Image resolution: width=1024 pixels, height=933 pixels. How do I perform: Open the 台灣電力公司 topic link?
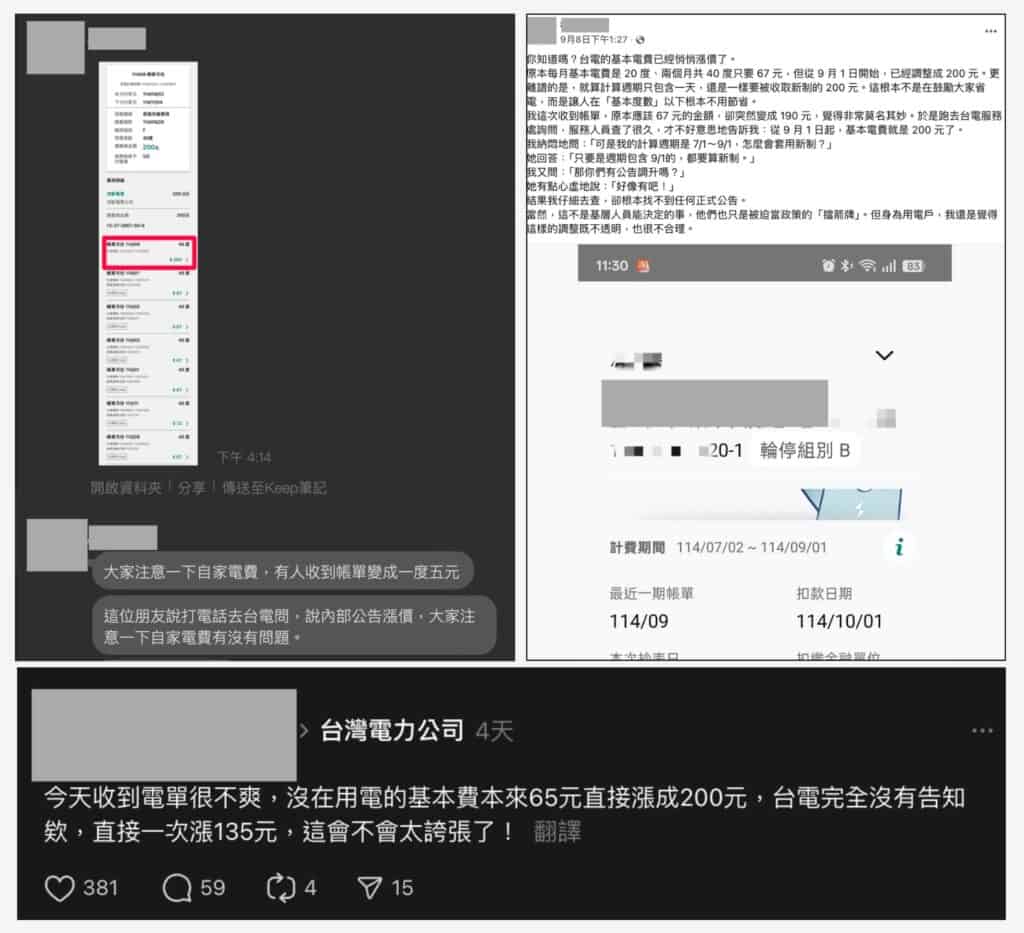(392, 731)
